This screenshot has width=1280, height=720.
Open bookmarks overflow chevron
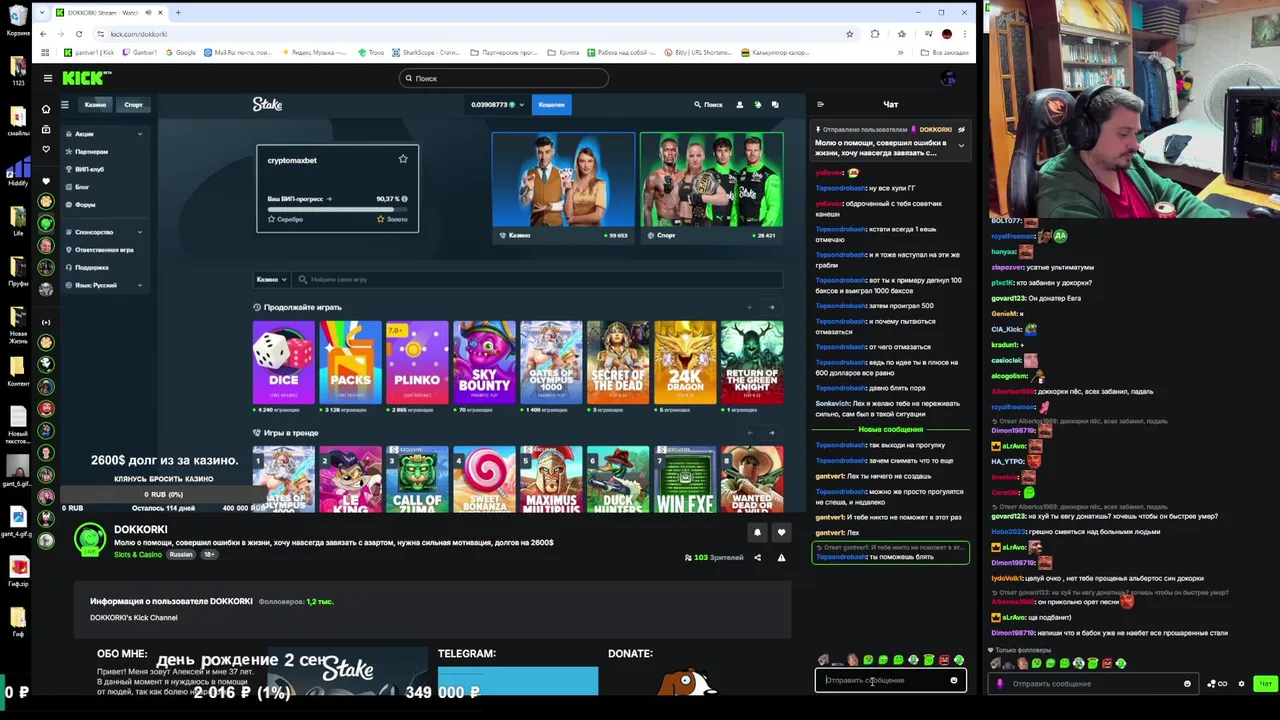pyautogui.click(x=900, y=52)
